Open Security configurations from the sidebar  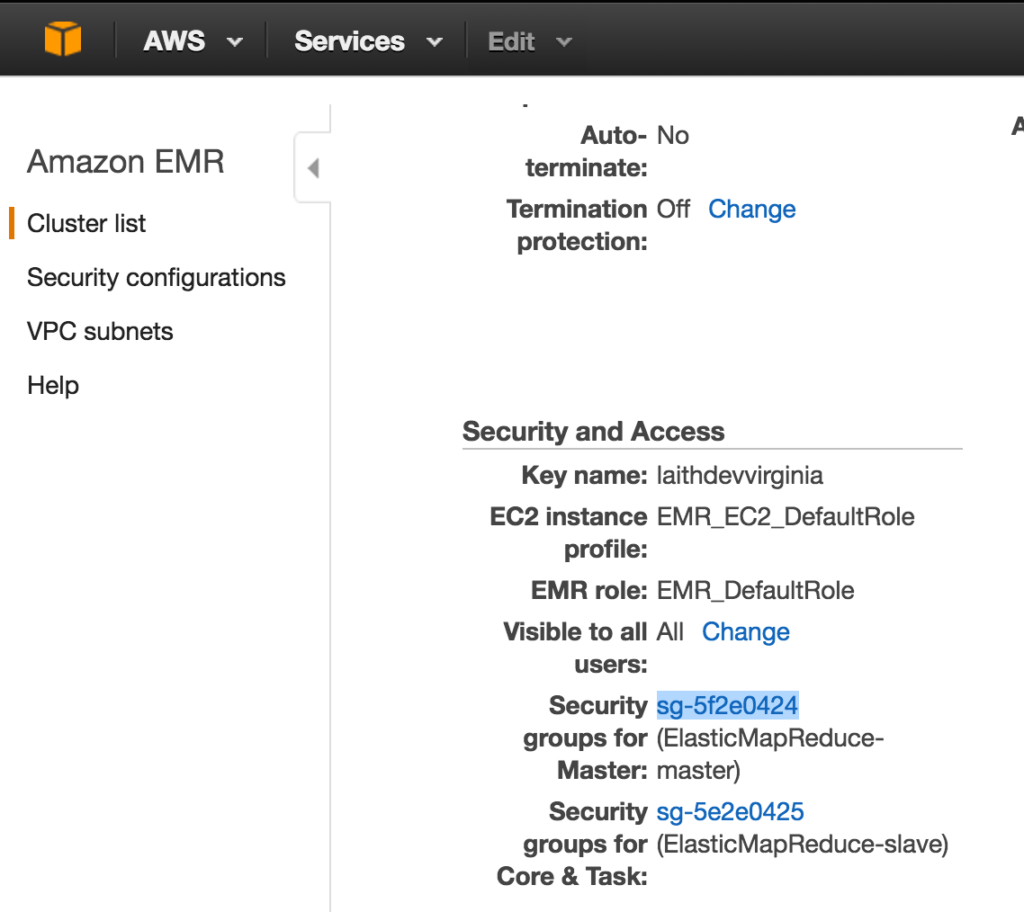point(155,277)
